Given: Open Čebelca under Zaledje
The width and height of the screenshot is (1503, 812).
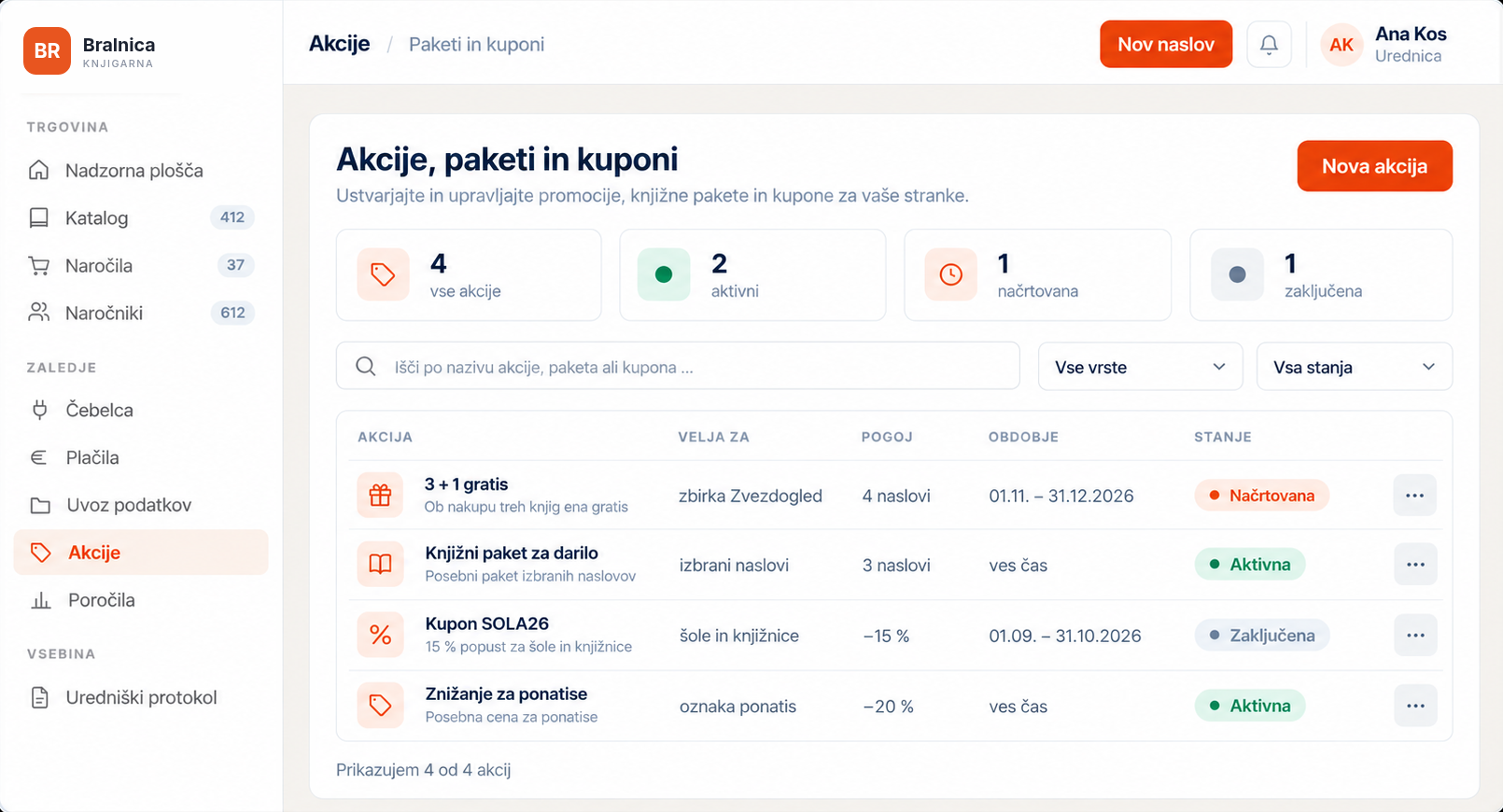Looking at the screenshot, I should coord(141,411).
